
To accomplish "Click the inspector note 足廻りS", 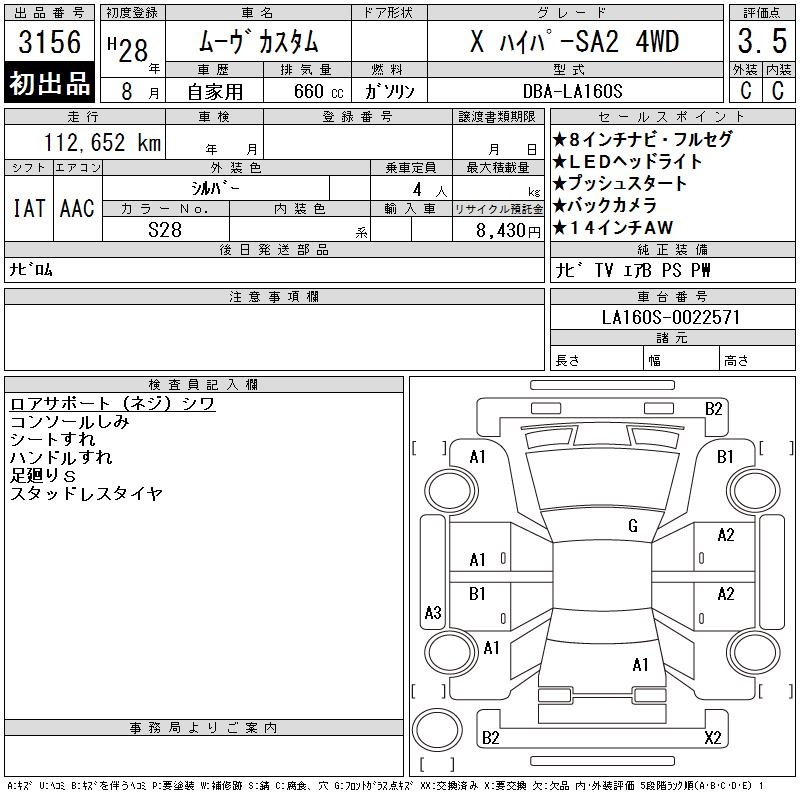I will [x=43, y=476].
